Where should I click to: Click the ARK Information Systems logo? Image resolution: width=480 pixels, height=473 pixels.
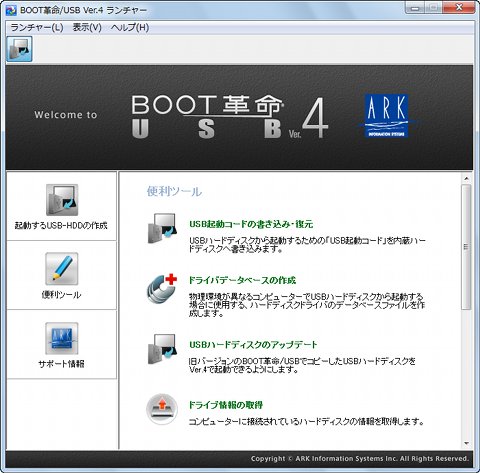coord(386,116)
